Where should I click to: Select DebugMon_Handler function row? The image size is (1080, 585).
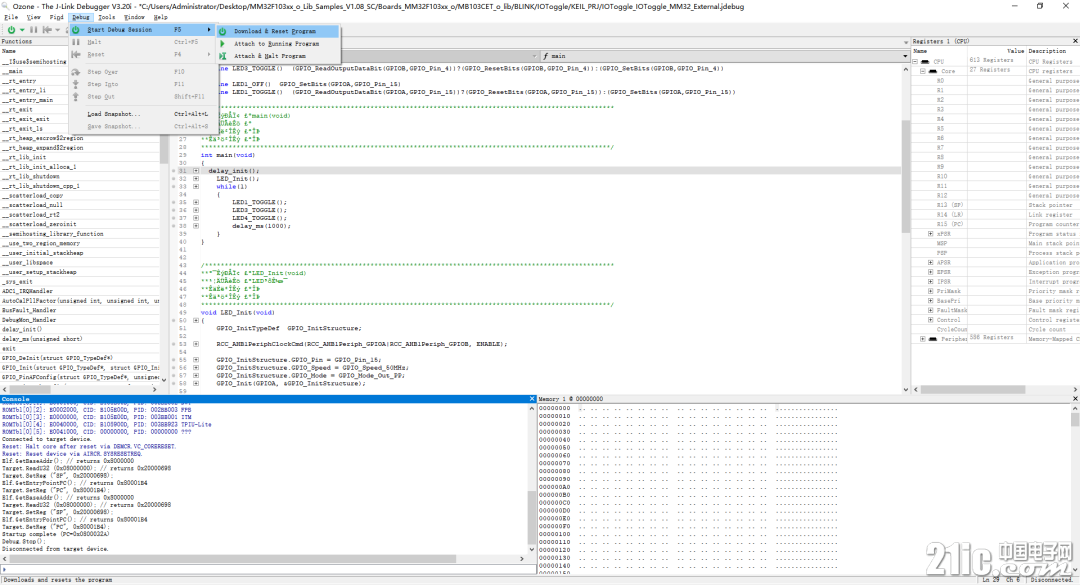[80, 320]
